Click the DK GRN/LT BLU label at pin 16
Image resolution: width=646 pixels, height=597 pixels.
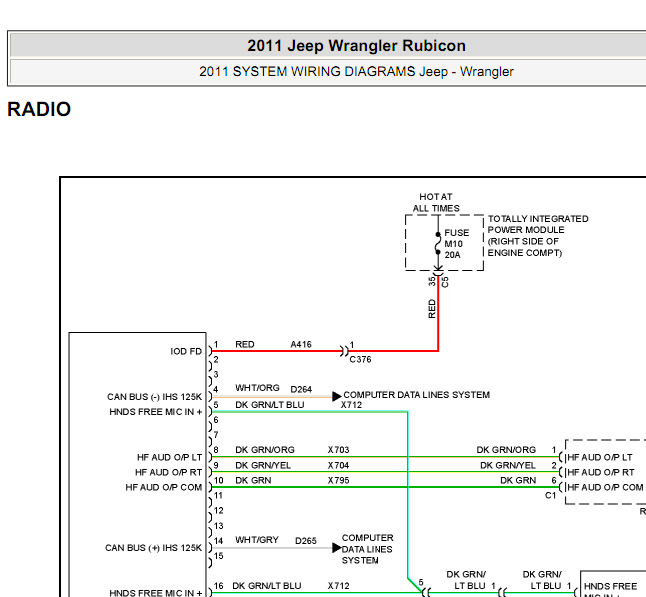267,585
